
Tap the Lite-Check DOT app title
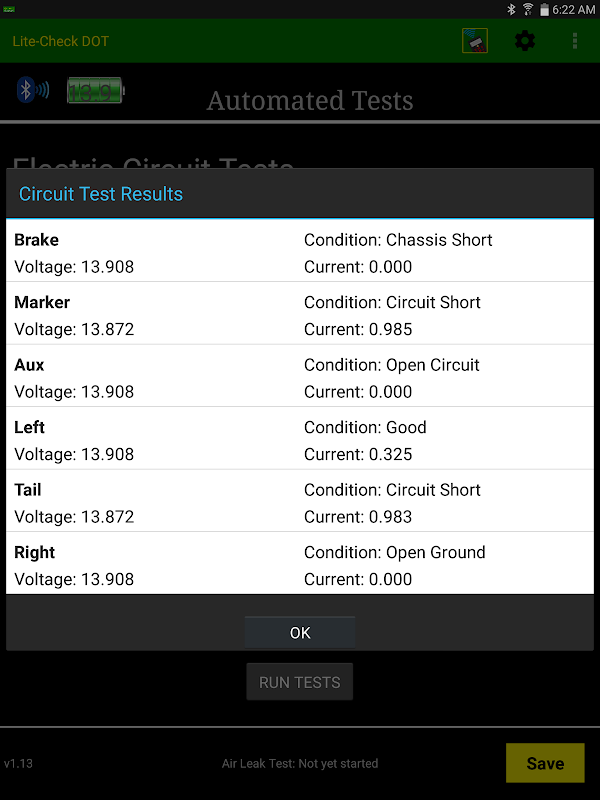61,41
